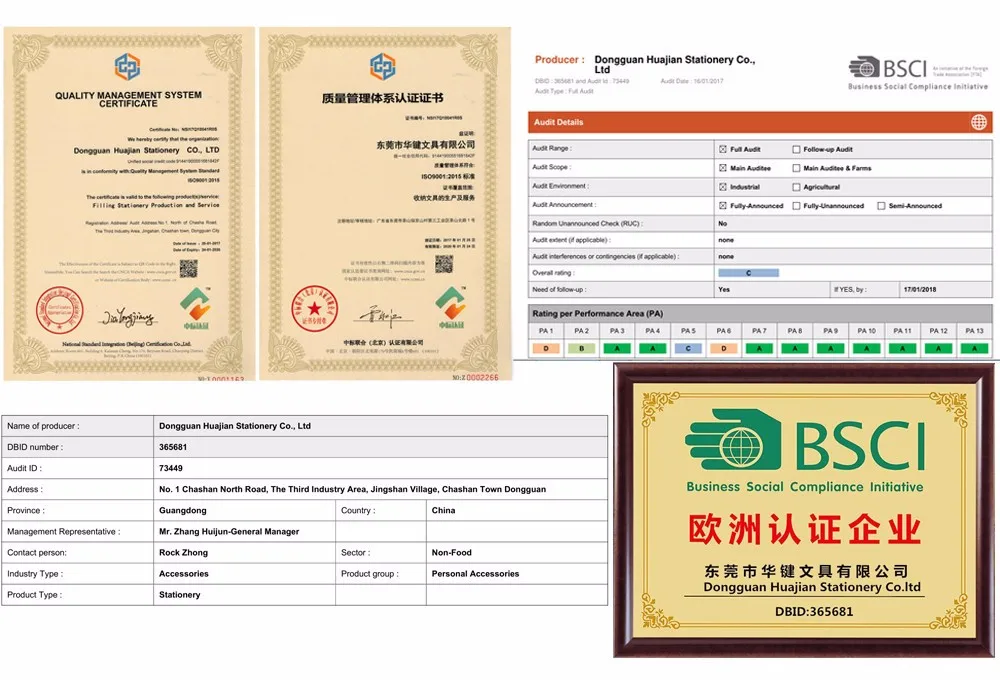The height and width of the screenshot is (680, 1000).
Task: Click 'Business Social Compliance Initiative' on the plaque
Action: point(805,487)
